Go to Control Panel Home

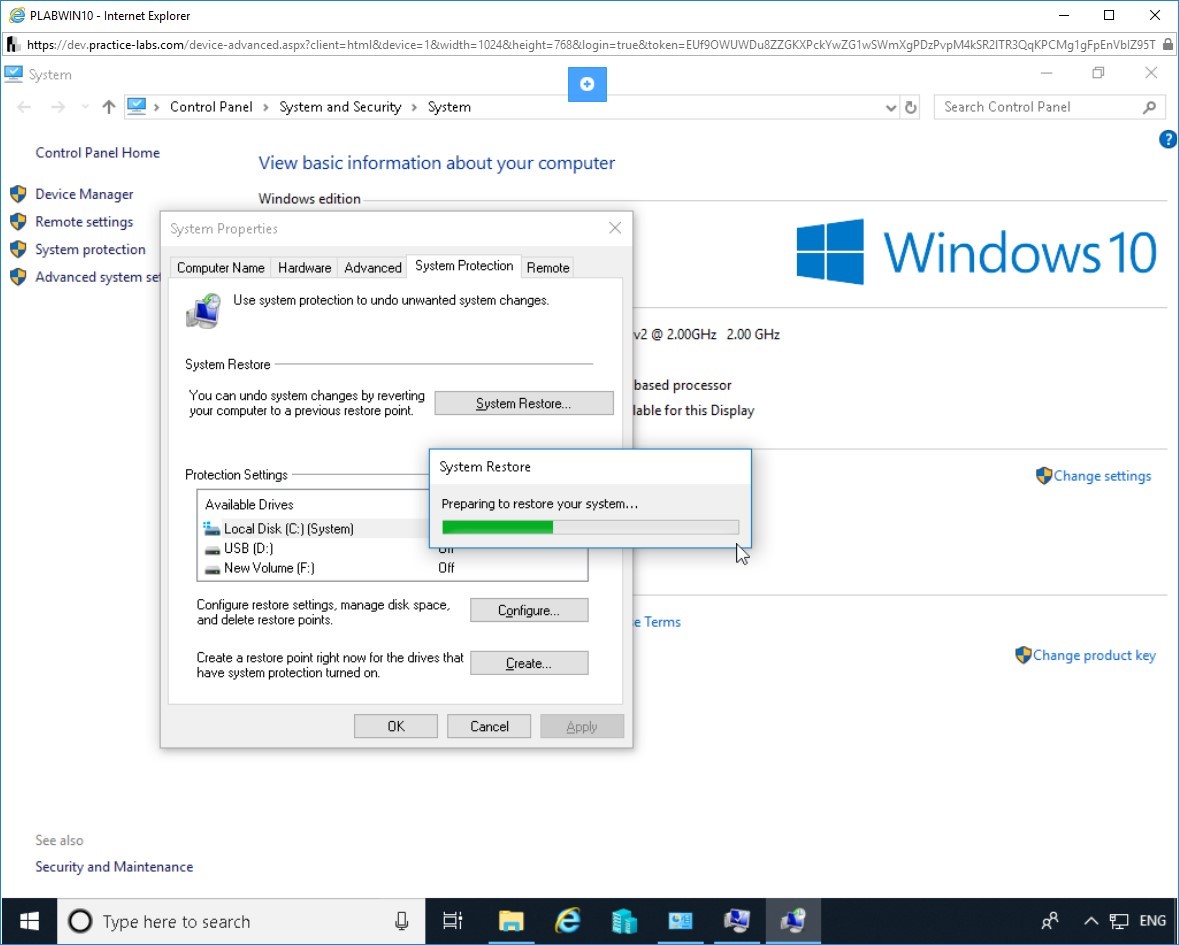tap(97, 153)
